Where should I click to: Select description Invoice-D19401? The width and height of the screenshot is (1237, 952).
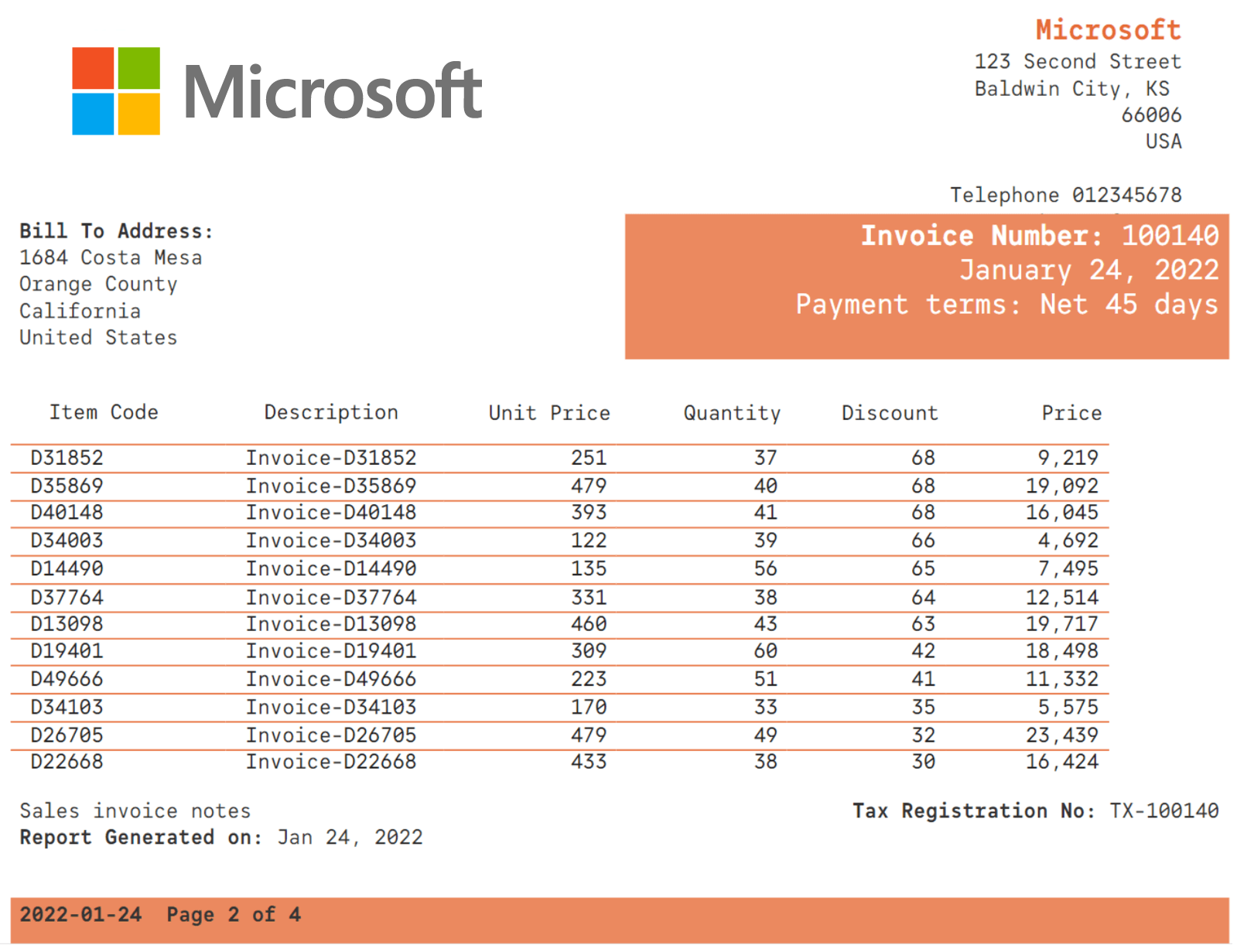[x=331, y=650]
